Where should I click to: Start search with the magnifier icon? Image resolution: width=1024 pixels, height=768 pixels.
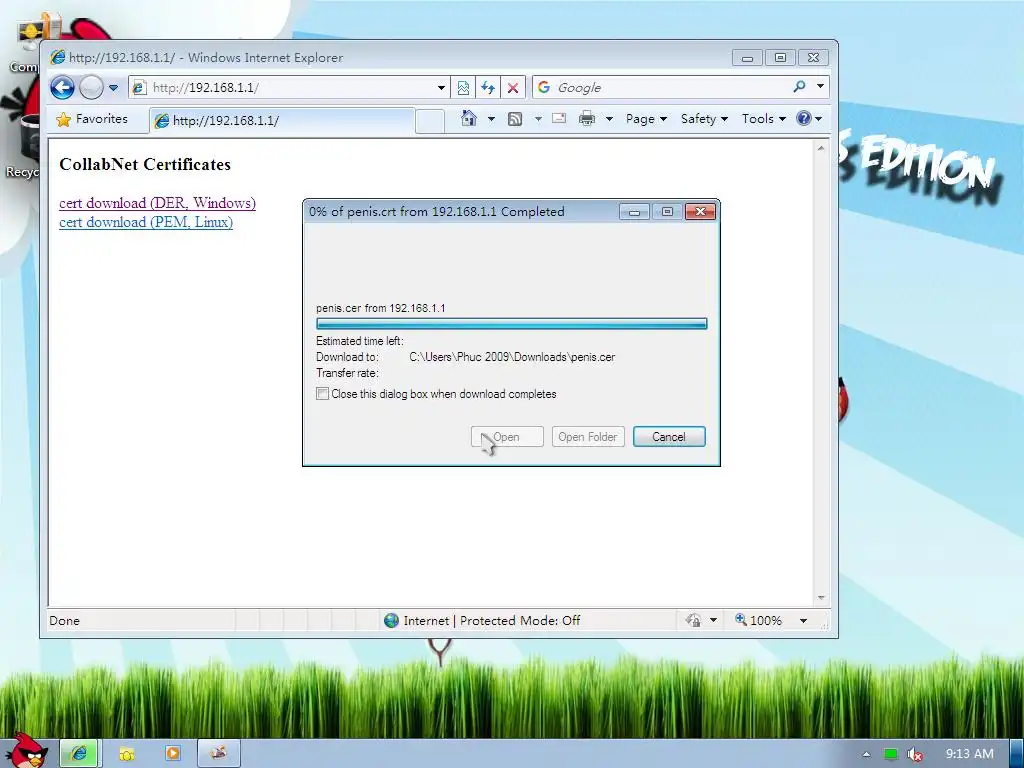click(x=799, y=87)
